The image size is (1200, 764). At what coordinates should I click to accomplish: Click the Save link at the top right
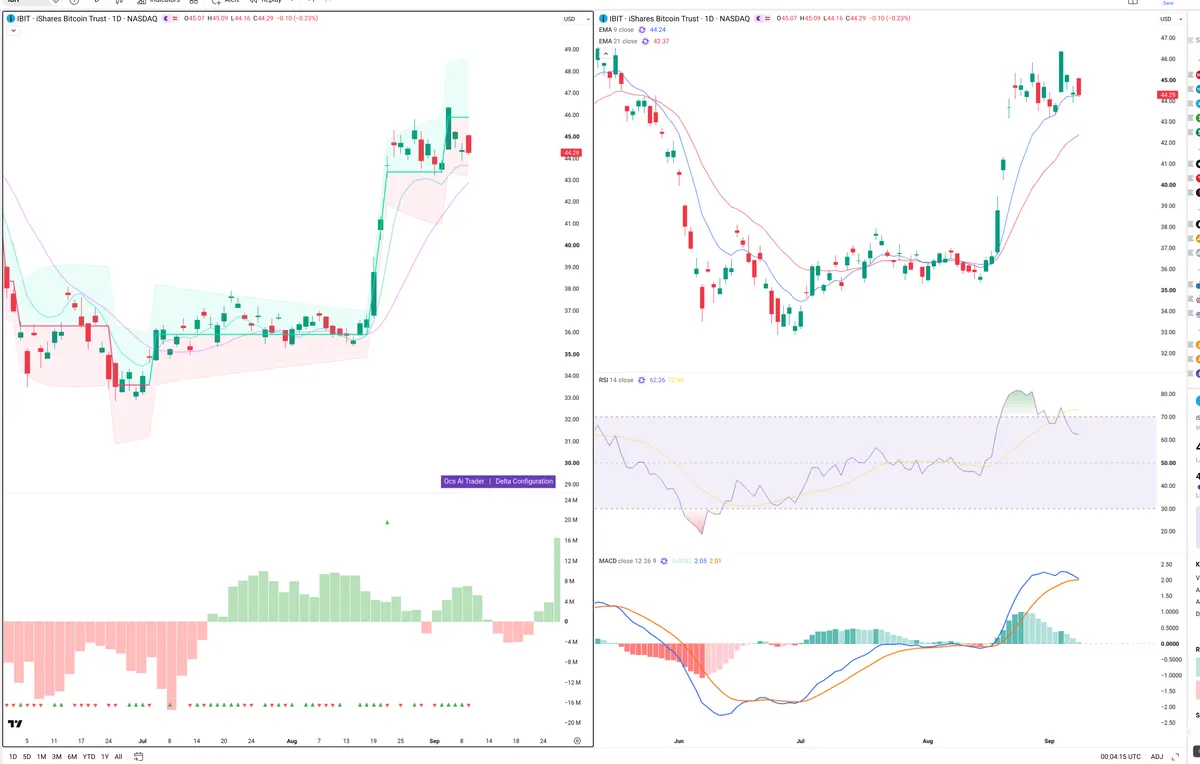[x=1167, y=3]
